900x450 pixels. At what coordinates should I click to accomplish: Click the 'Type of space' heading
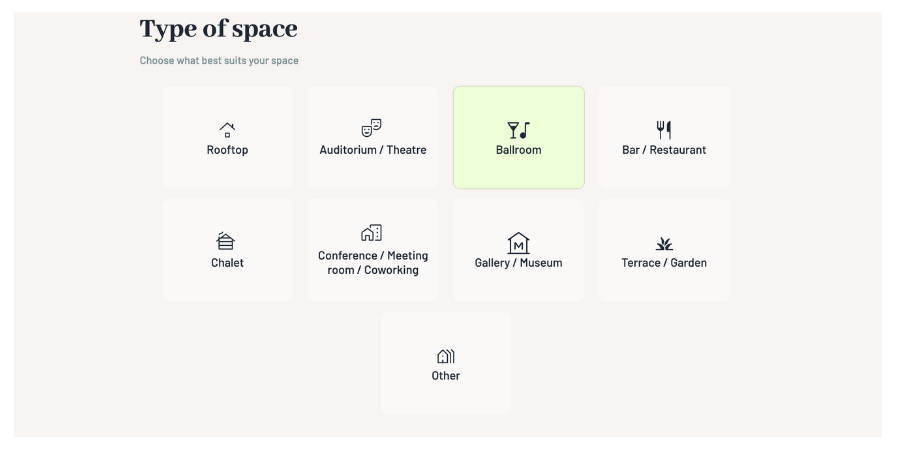(x=219, y=29)
